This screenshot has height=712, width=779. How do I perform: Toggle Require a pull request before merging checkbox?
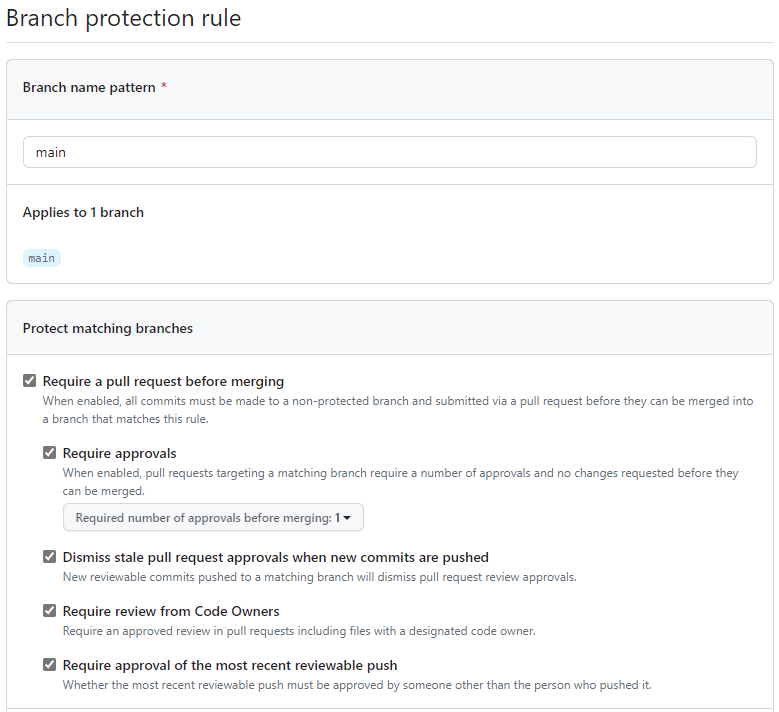pyautogui.click(x=30, y=381)
